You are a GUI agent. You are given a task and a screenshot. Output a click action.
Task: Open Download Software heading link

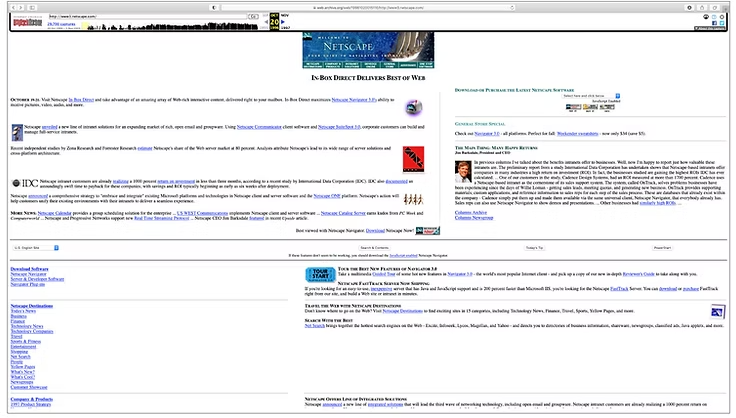click(x=30, y=269)
